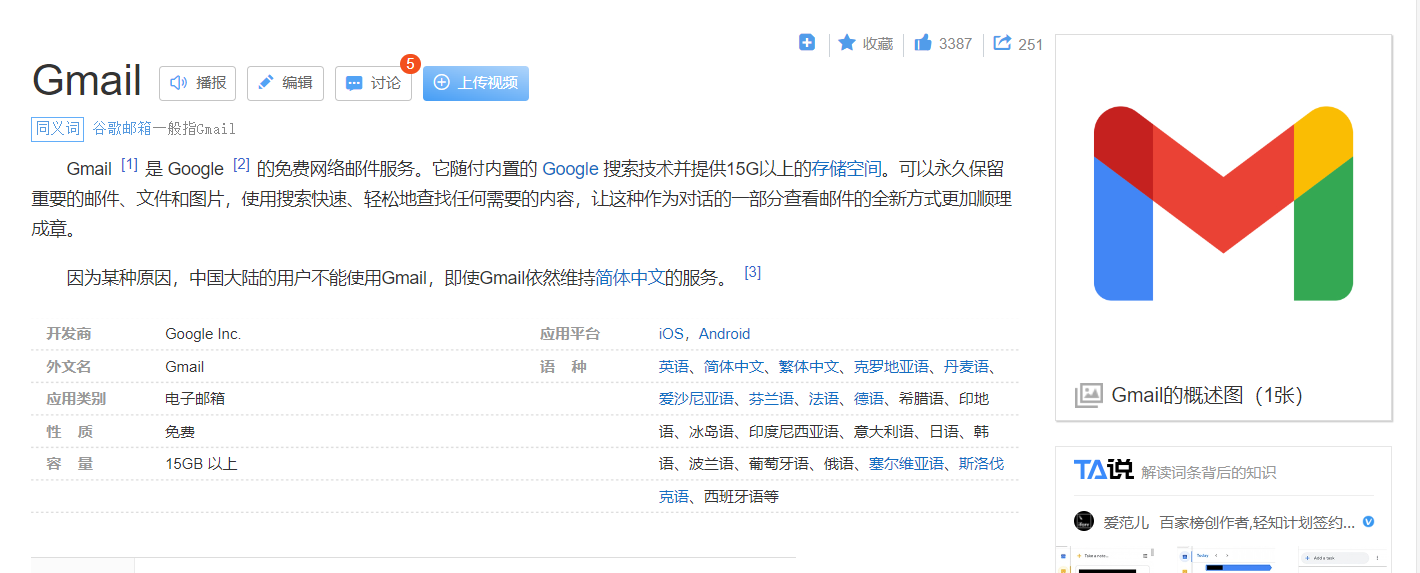Click the image gallery icon beside Gmail的概述图
The image size is (1420, 573).
(x=1088, y=396)
